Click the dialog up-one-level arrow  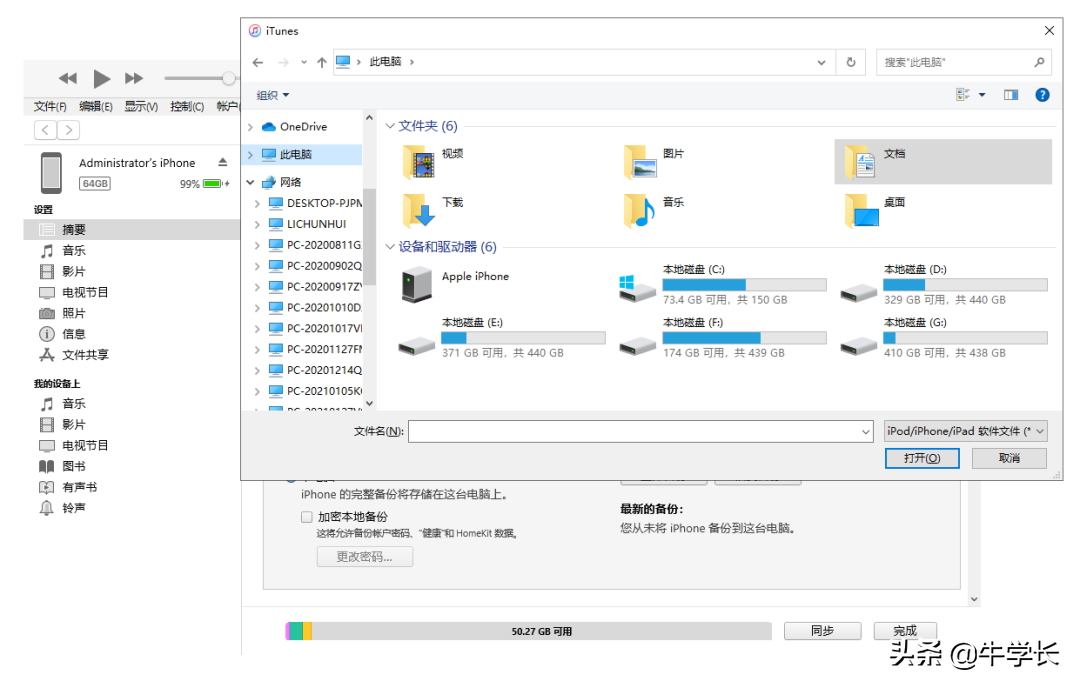pos(322,62)
